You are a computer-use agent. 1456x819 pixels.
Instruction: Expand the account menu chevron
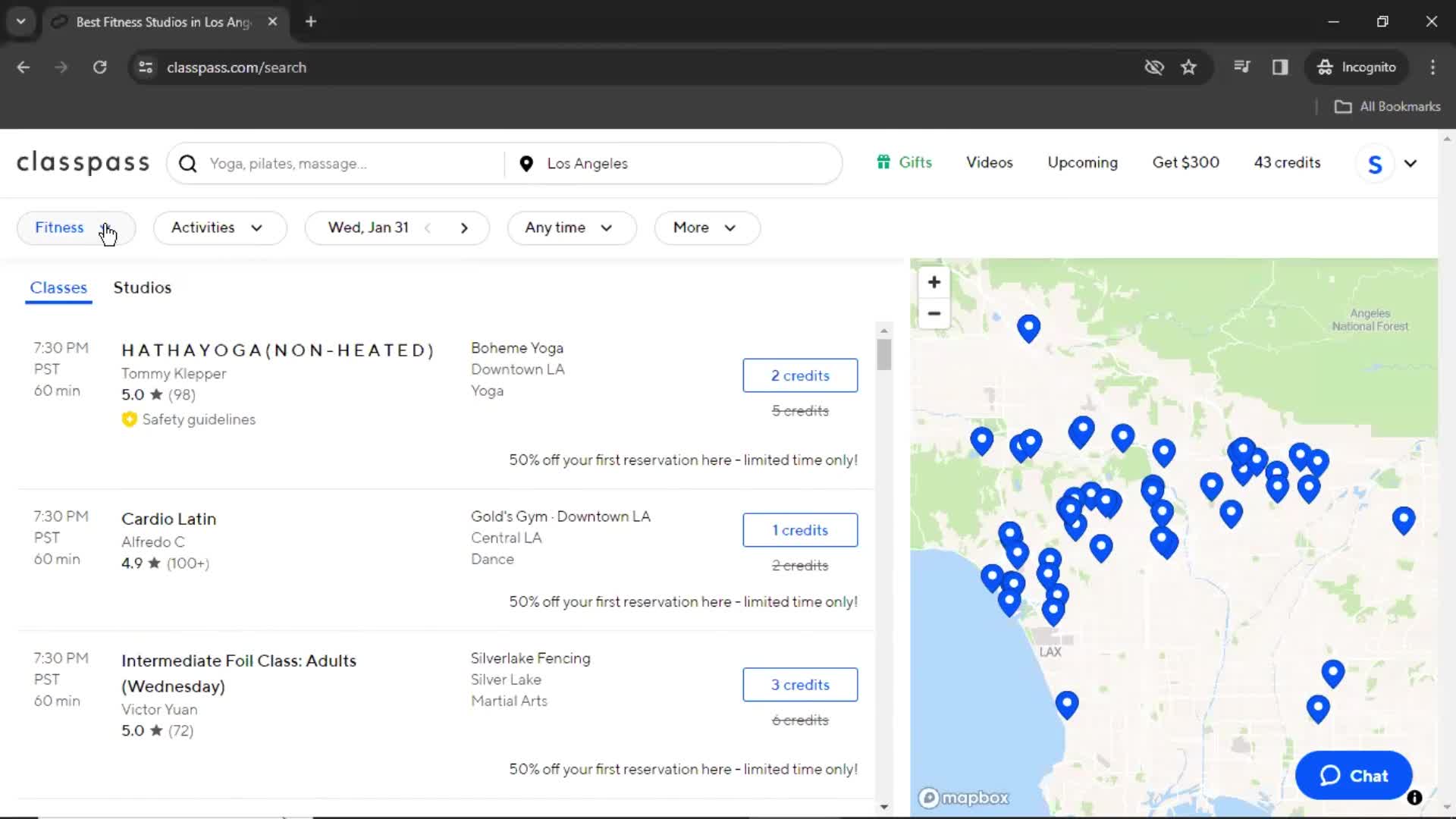tap(1410, 163)
